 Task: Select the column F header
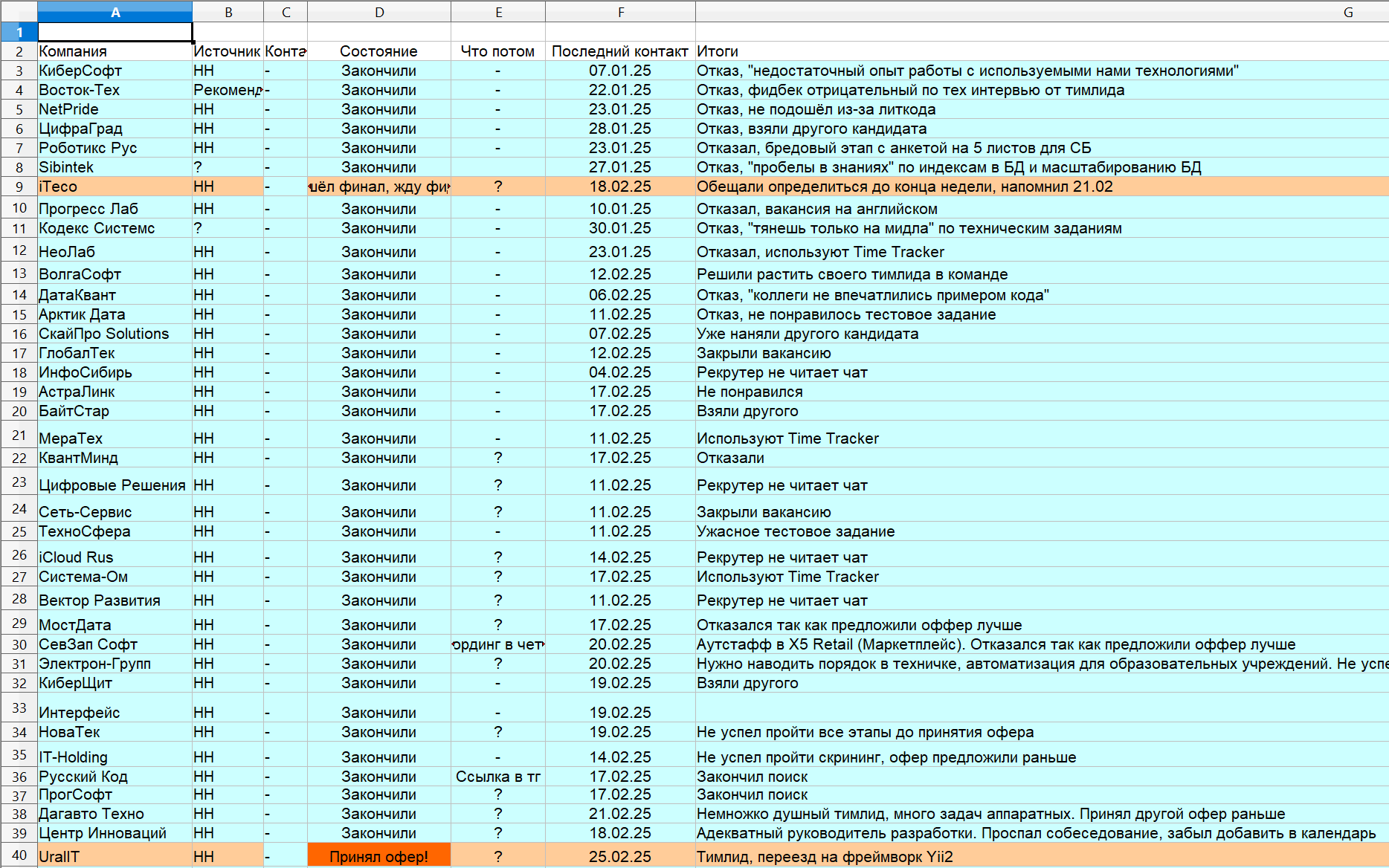click(x=620, y=12)
